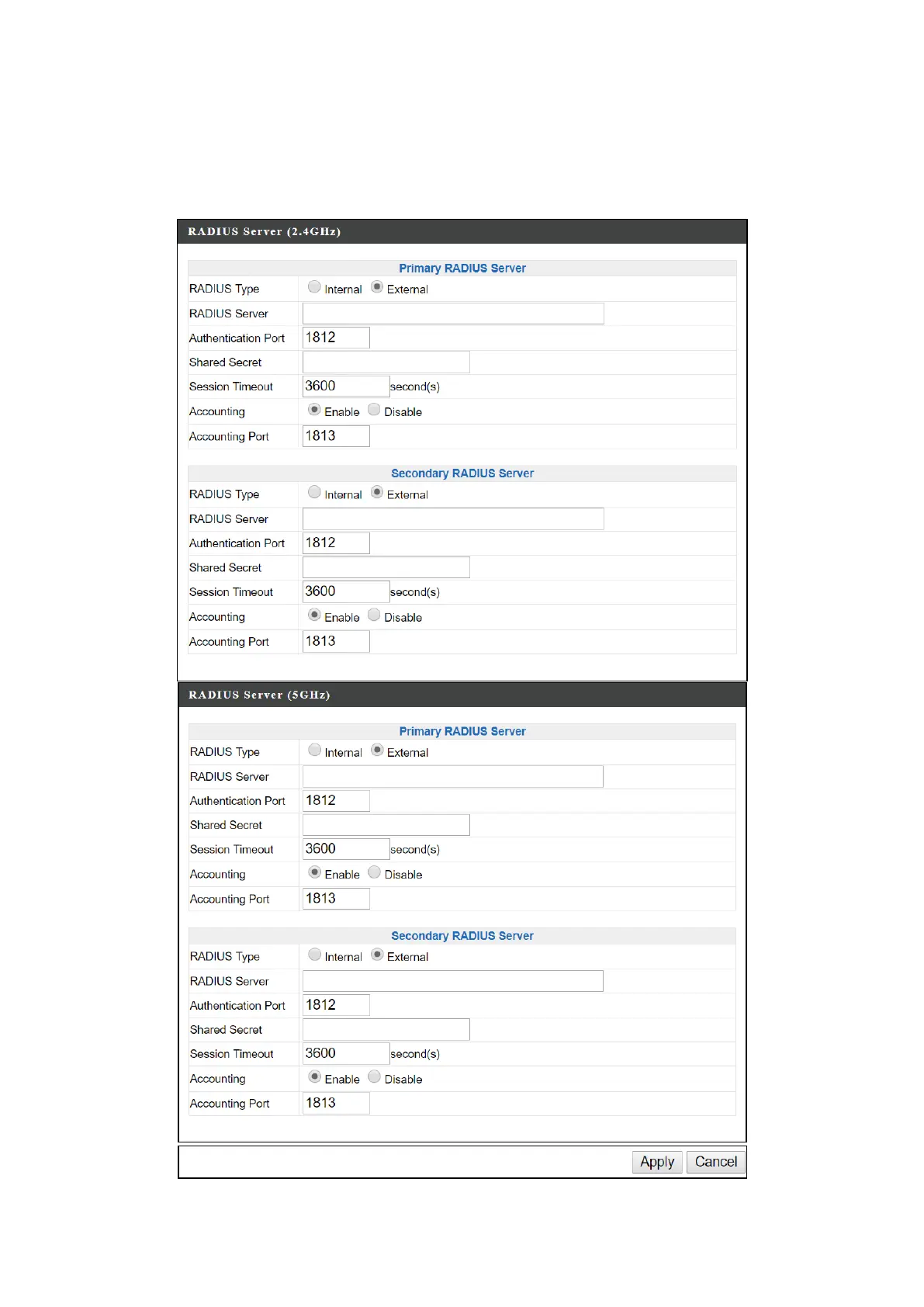Disable accounting for 5GHz primary RADIUS server
The width and height of the screenshot is (924, 1307).
pos(374,872)
